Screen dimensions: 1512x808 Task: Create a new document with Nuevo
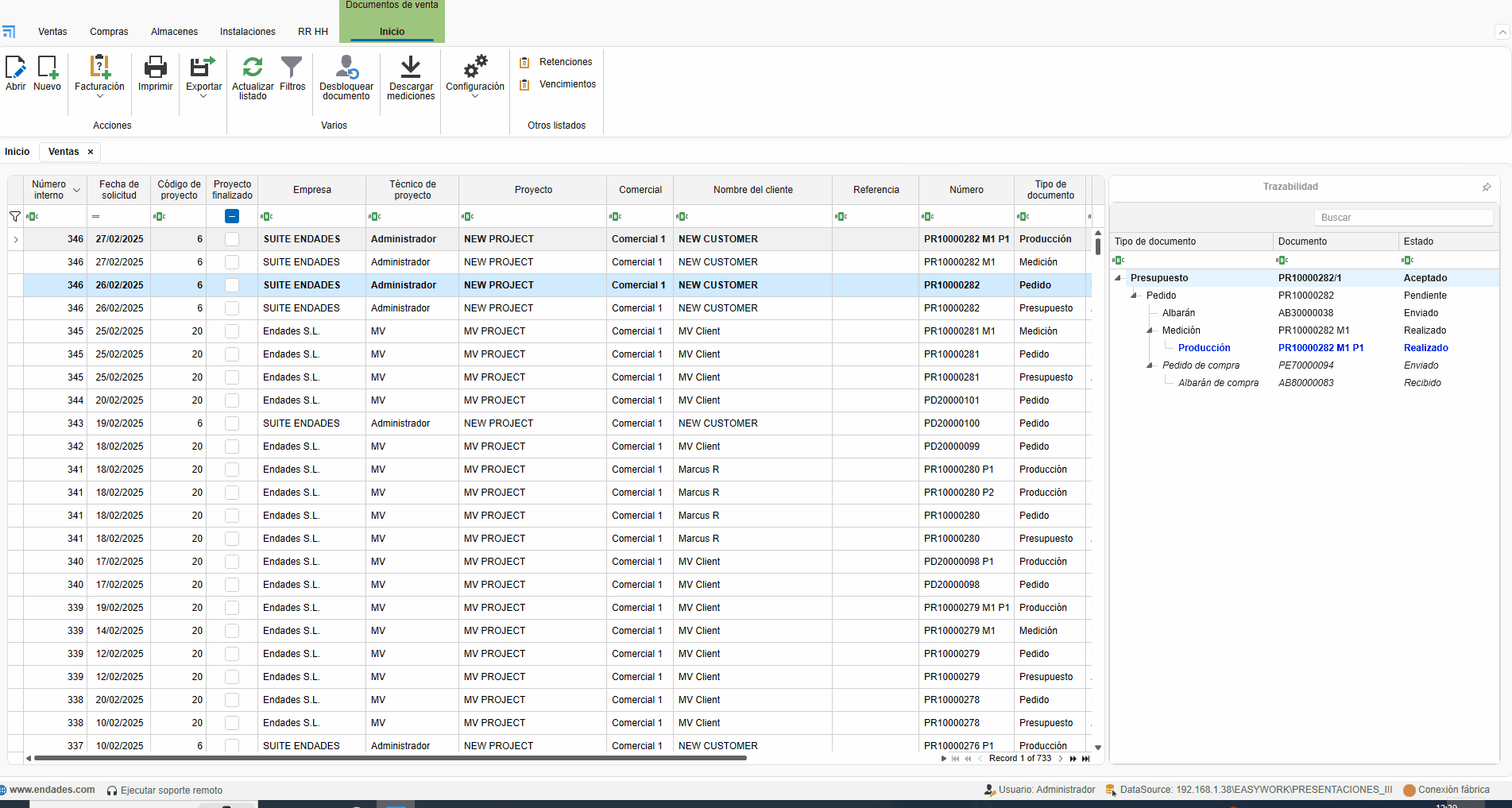(47, 67)
